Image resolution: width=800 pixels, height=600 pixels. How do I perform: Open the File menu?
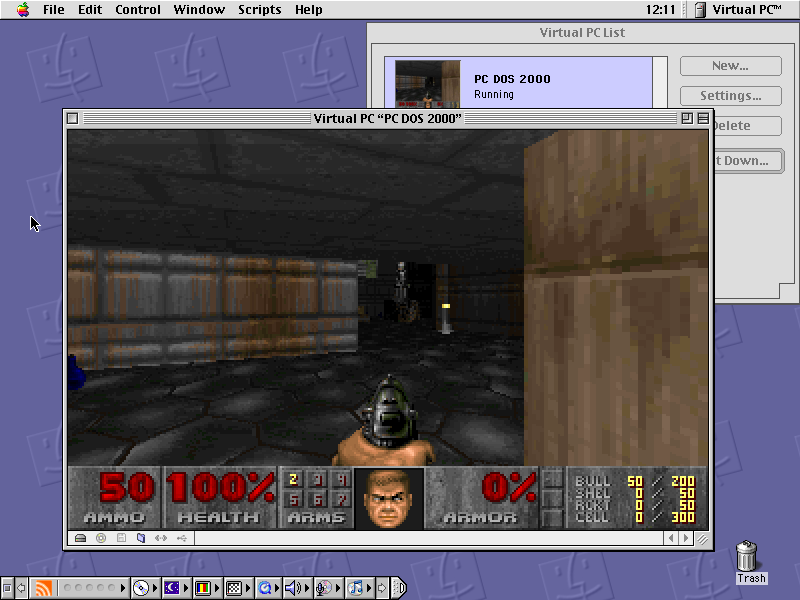54,10
